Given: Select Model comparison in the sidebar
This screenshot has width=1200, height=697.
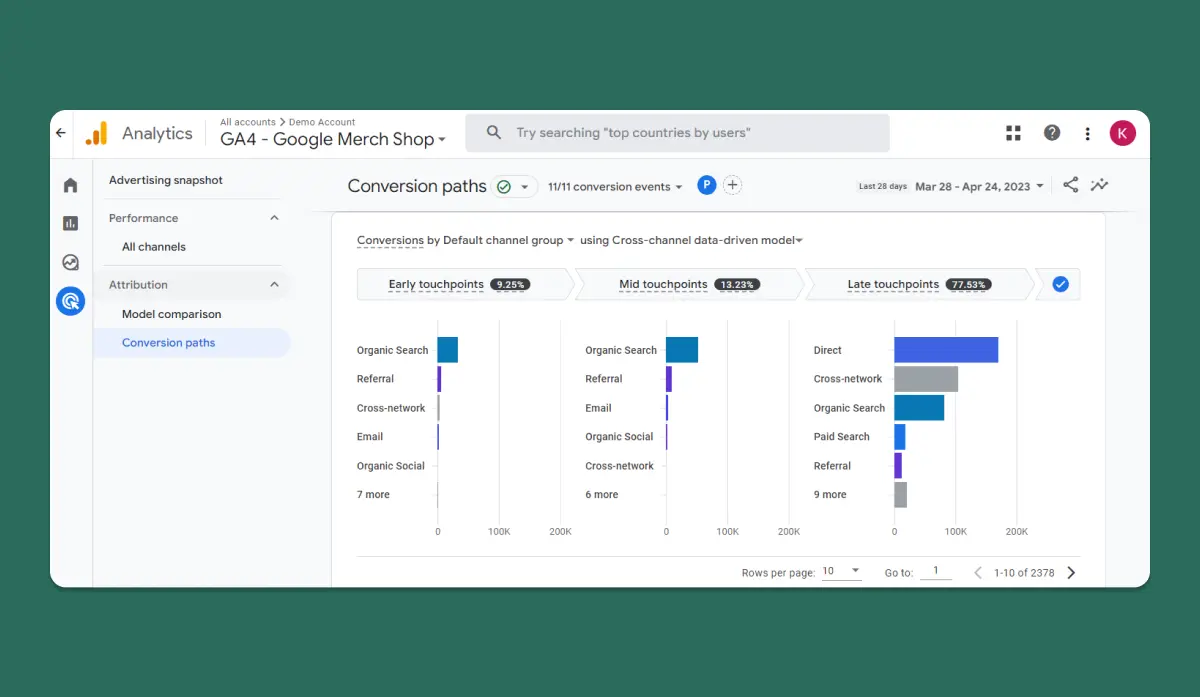Looking at the screenshot, I should tap(171, 314).
